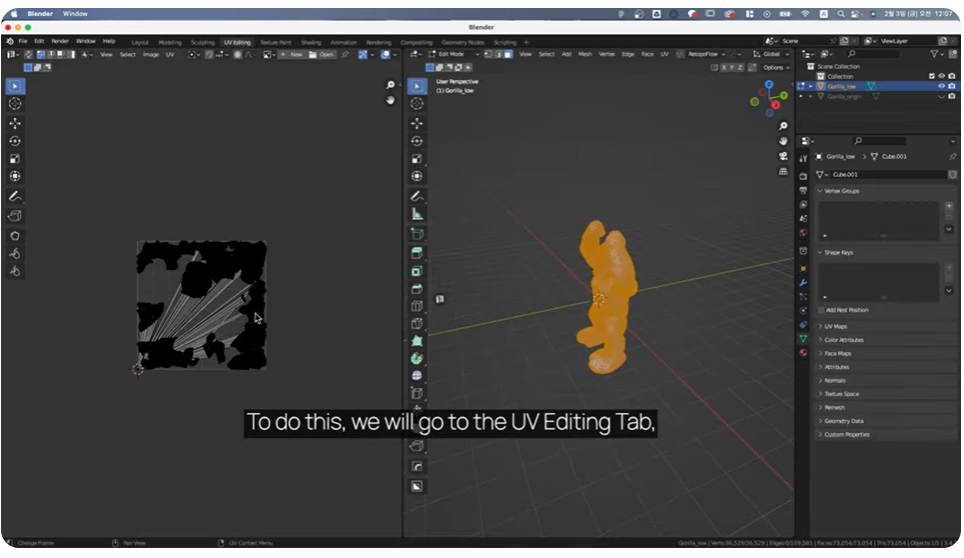The height and width of the screenshot is (558, 964).
Task: Click the properties editor search field
Action: pos(879,141)
